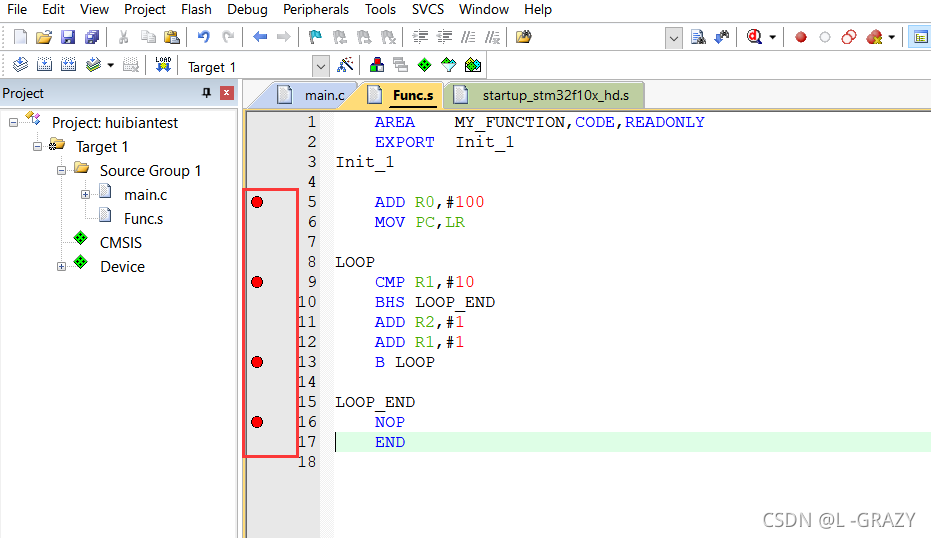Image resolution: width=931 pixels, height=538 pixels.
Task: Expand the main.c node in the project tree
Action: pyautogui.click(x=86, y=194)
